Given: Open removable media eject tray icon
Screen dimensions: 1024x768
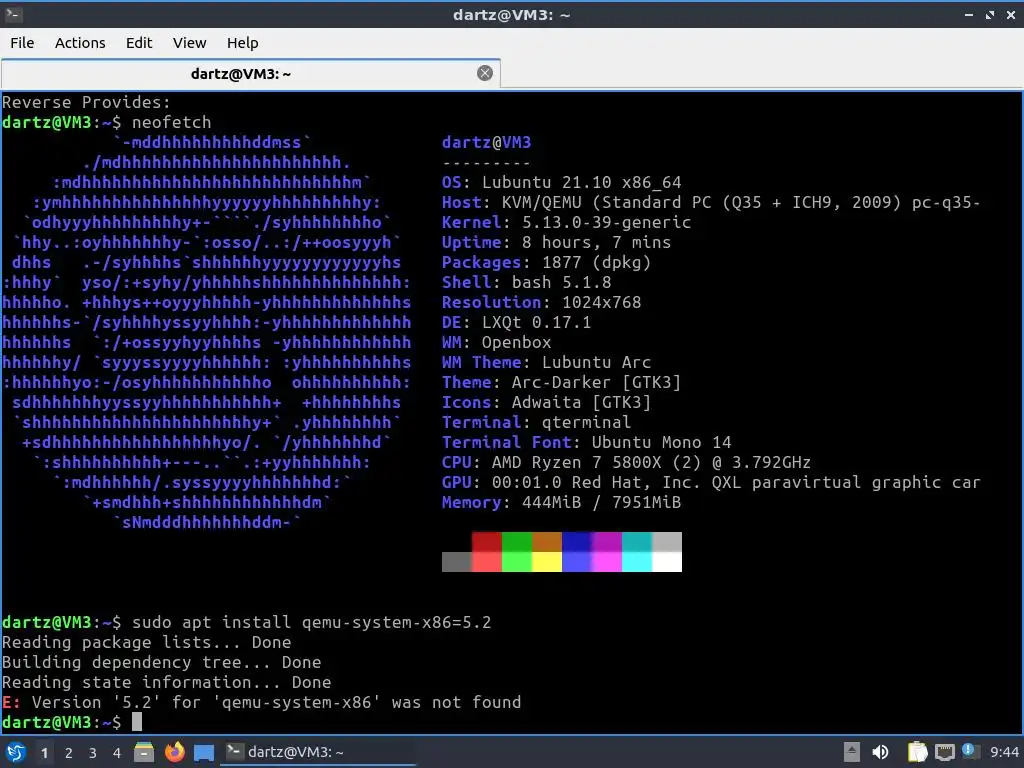Looking at the screenshot, I should 852,752.
